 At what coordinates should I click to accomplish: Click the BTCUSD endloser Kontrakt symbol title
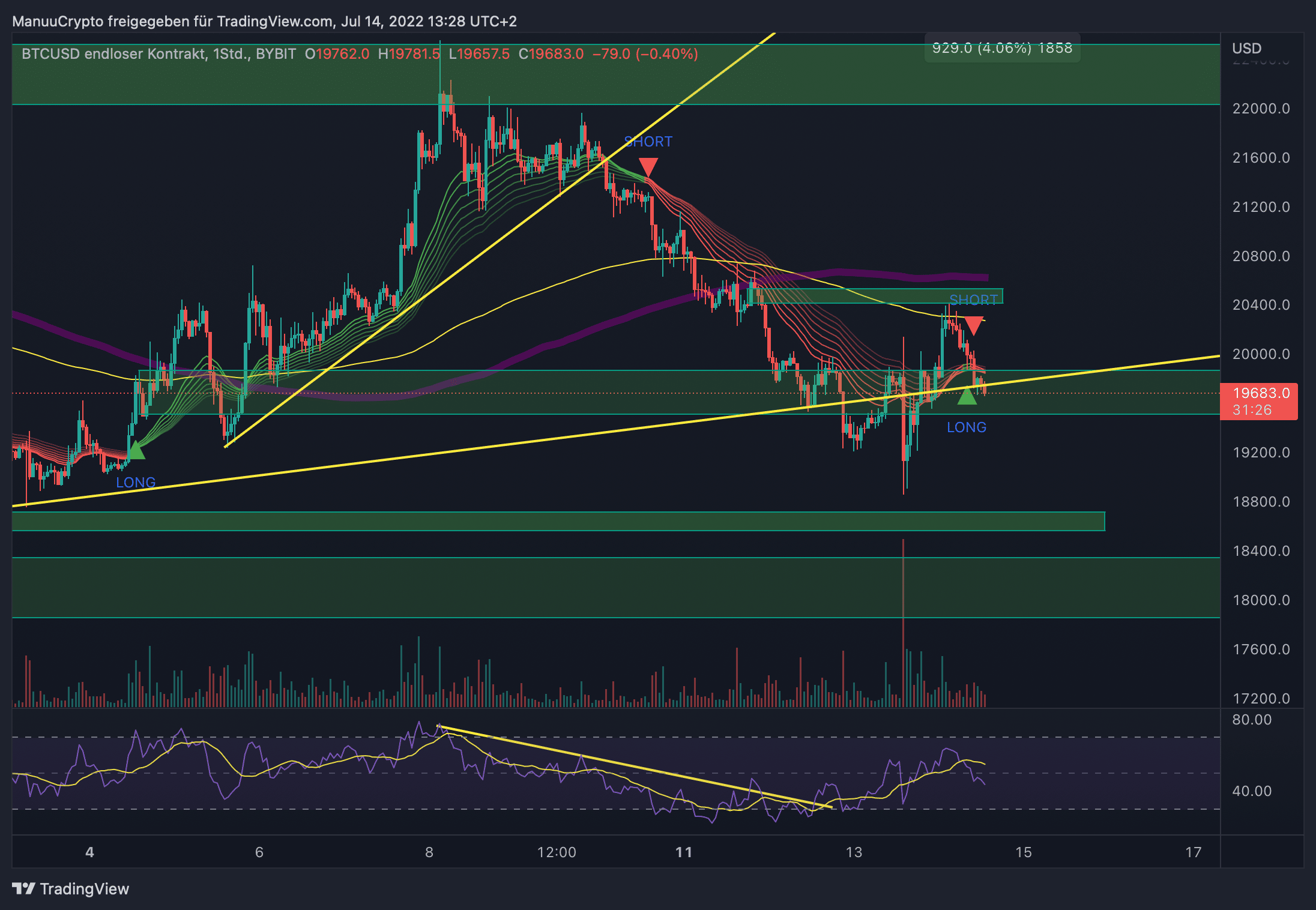[158, 54]
